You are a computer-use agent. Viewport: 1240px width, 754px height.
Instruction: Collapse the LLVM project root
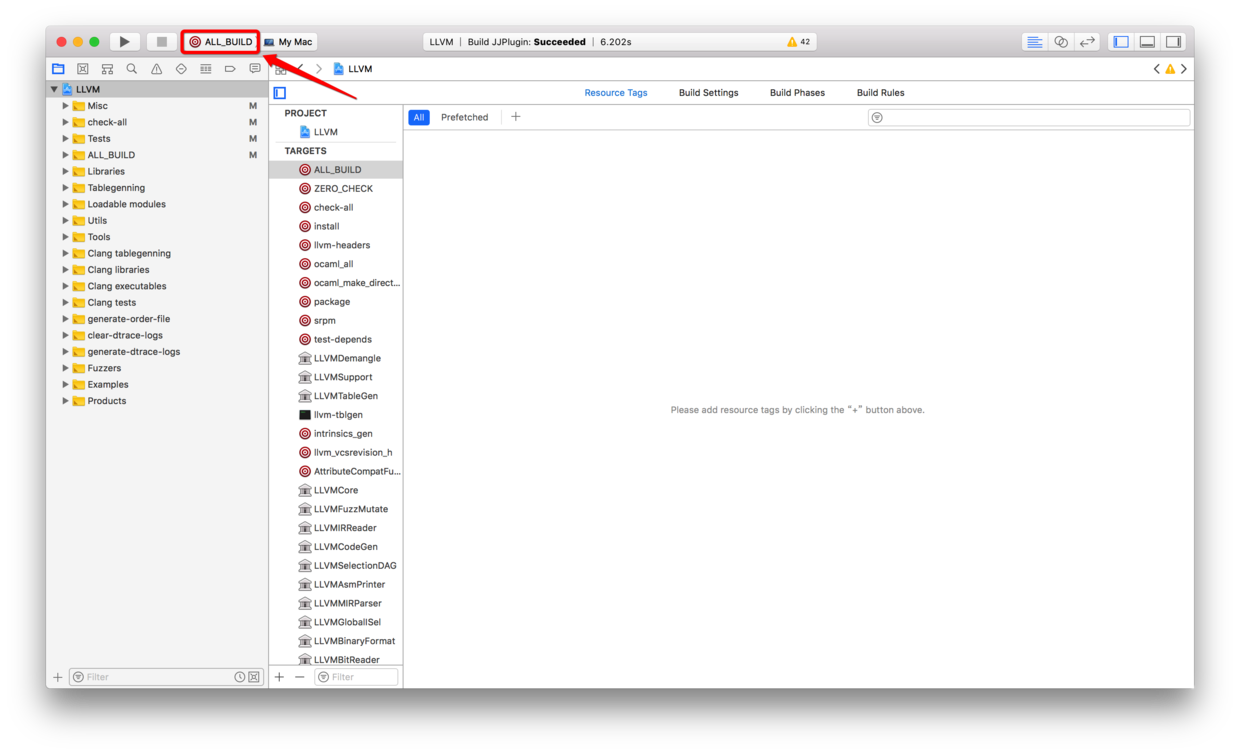[54, 89]
